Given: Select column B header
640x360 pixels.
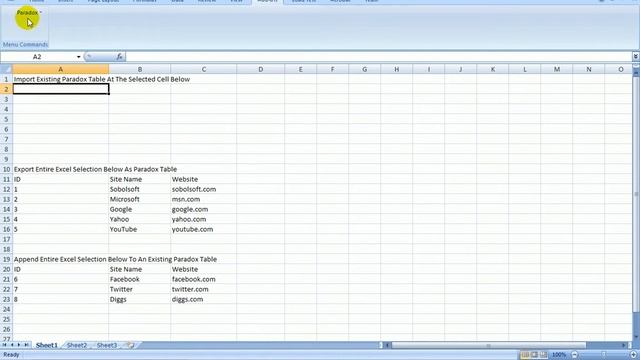Looking at the screenshot, I should coord(140,69).
